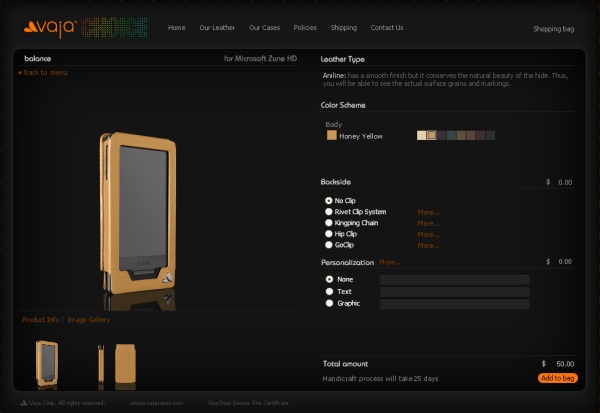Go to Our Cases
This screenshot has width=600, height=413.
tap(264, 28)
